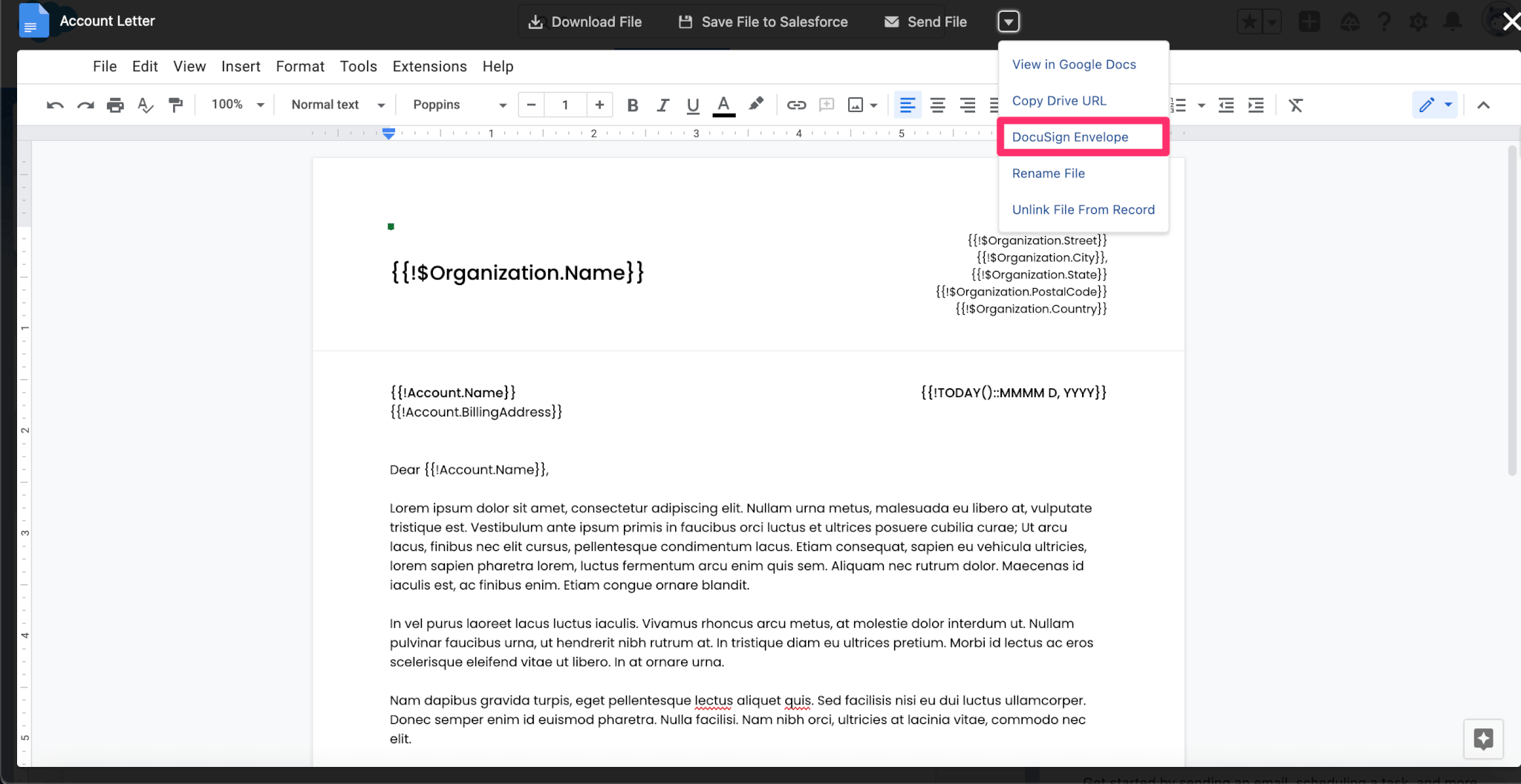Decrease font size with minus button
This screenshot has width=1521, height=784.
(x=531, y=105)
